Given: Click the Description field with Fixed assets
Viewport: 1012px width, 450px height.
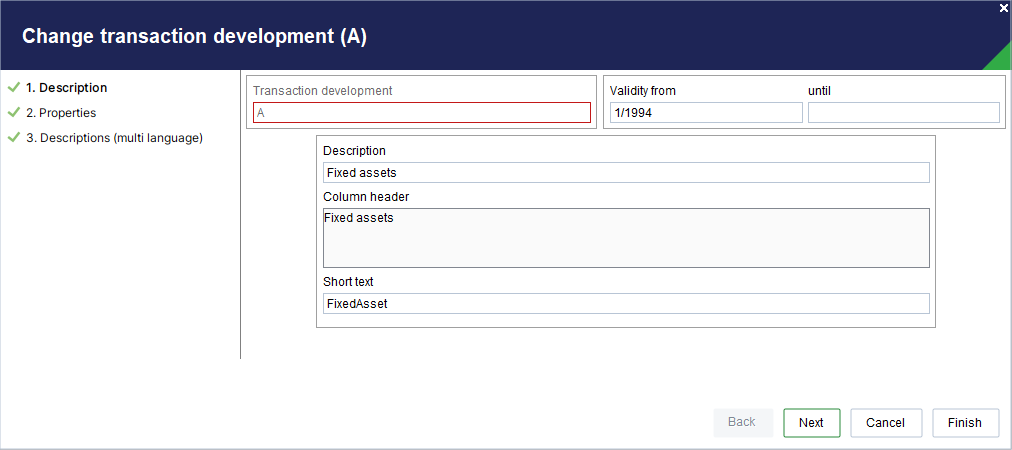Looking at the screenshot, I should coord(626,172).
